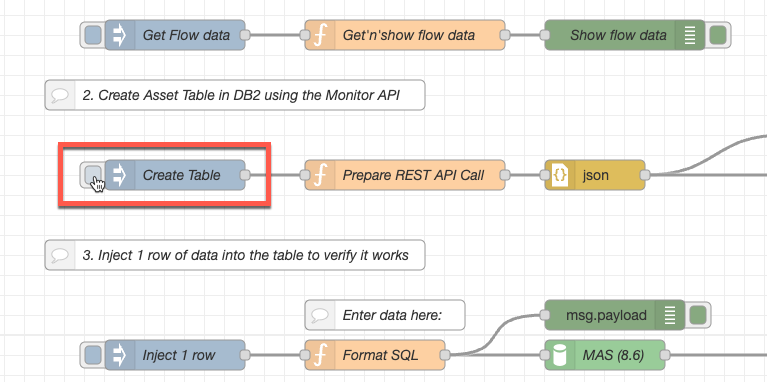Select the function icon on Prepare REST API Call
Image resolution: width=767 pixels, height=382 pixels.
point(320,175)
